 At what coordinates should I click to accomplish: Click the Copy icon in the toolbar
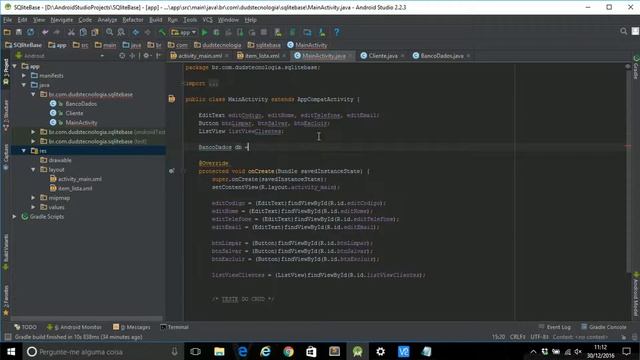pos(83,32)
